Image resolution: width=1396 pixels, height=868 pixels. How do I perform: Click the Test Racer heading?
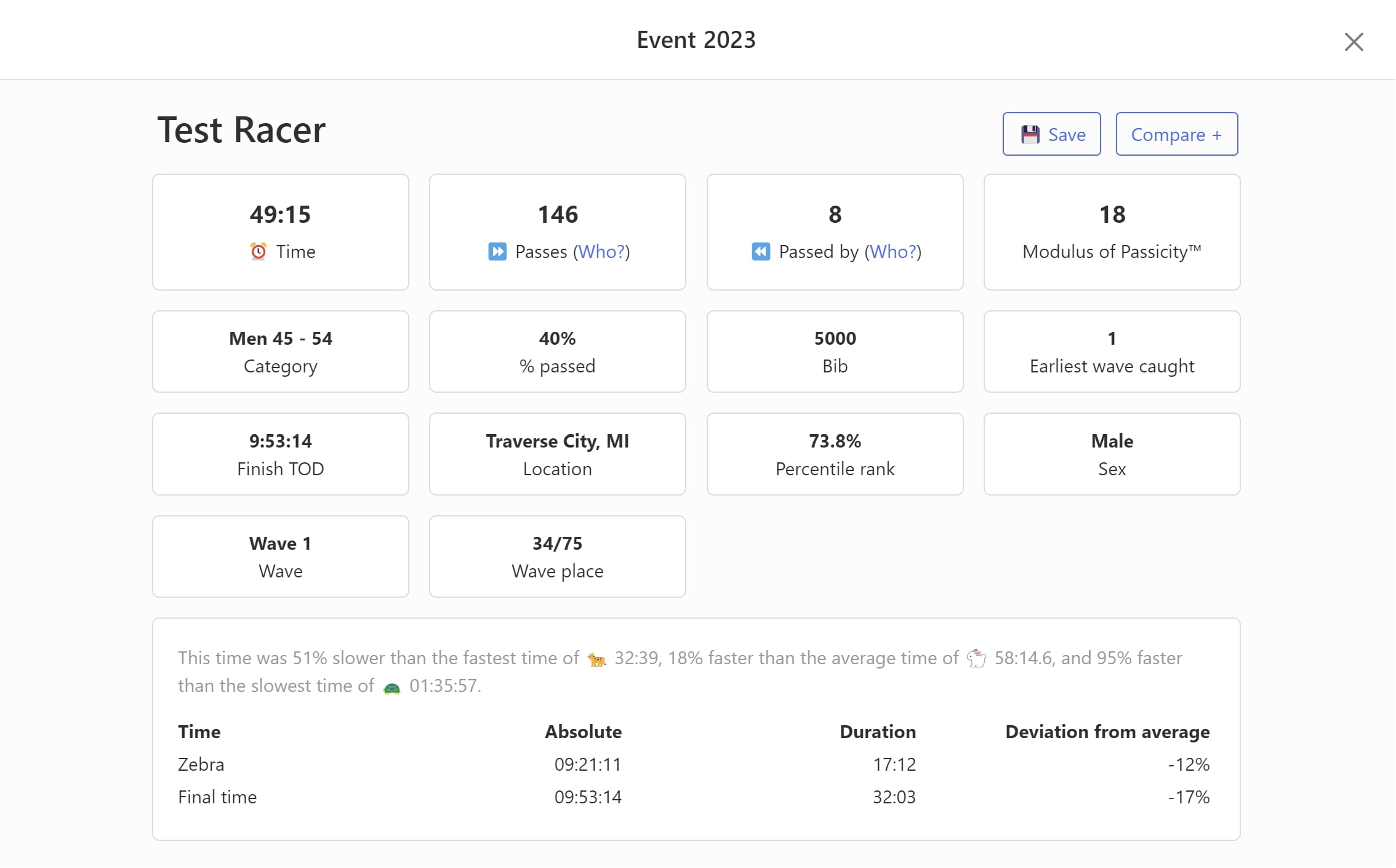pos(241,129)
